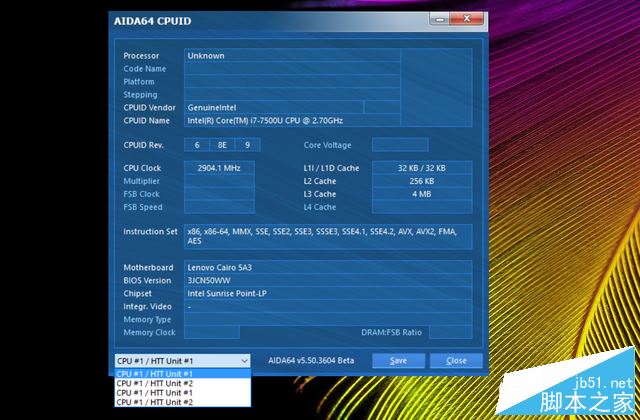The width and height of the screenshot is (640, 420).
Task: Click the 'Code Name' label
Action: tap(144, 69)
